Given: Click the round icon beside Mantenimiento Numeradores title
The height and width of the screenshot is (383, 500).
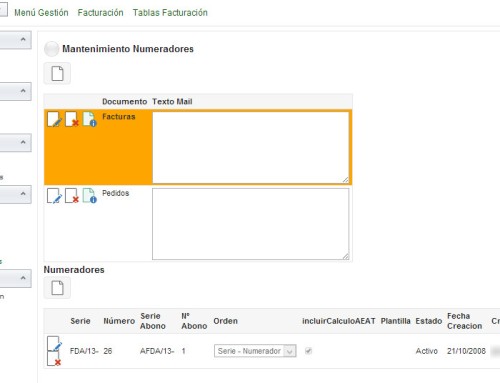Looking at the screenshot, I should (52, 49).
